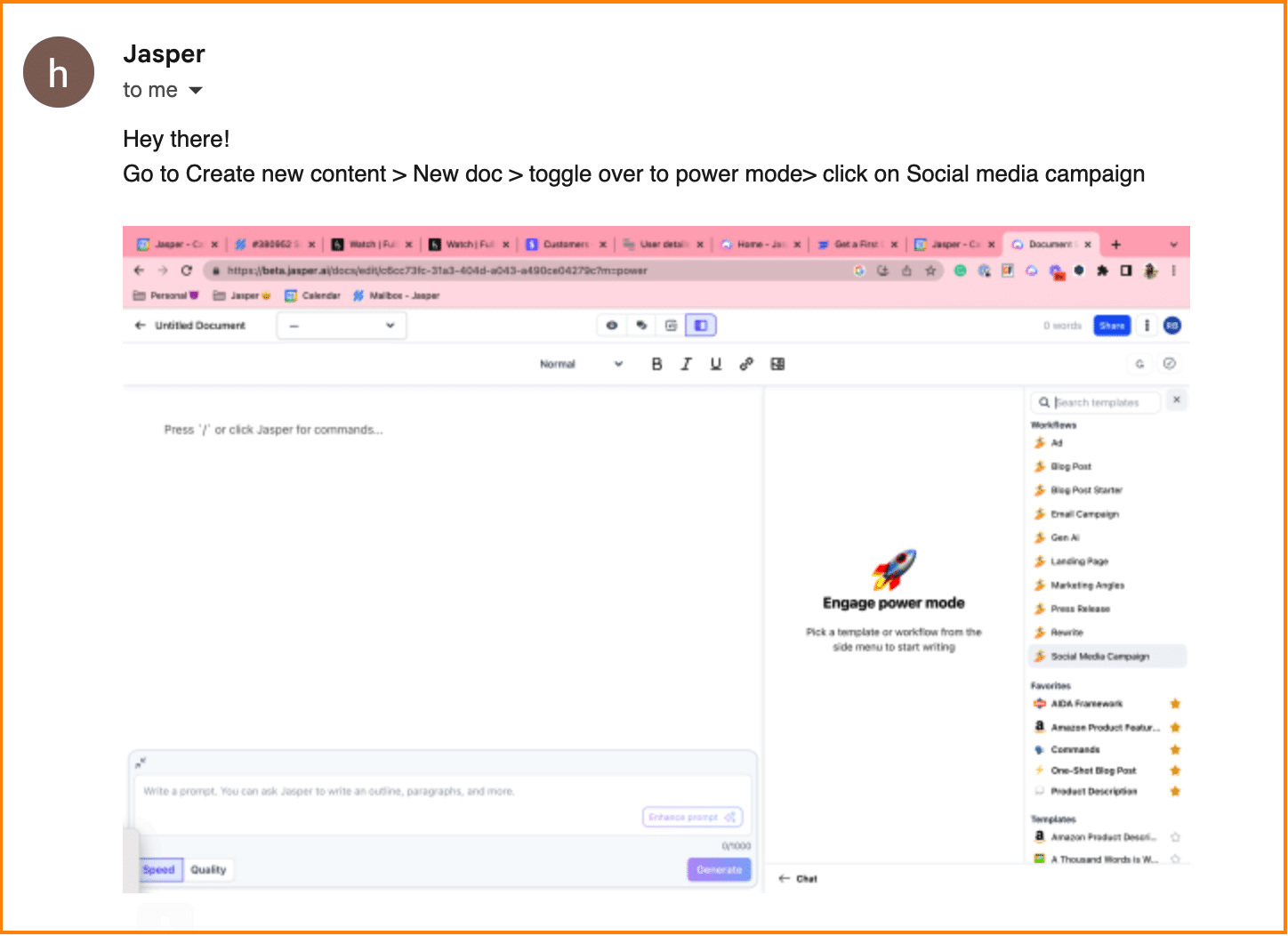This screenshot has width=1288, height=936.
Task: Click the RB user avatar
Action: [1172, 326]
